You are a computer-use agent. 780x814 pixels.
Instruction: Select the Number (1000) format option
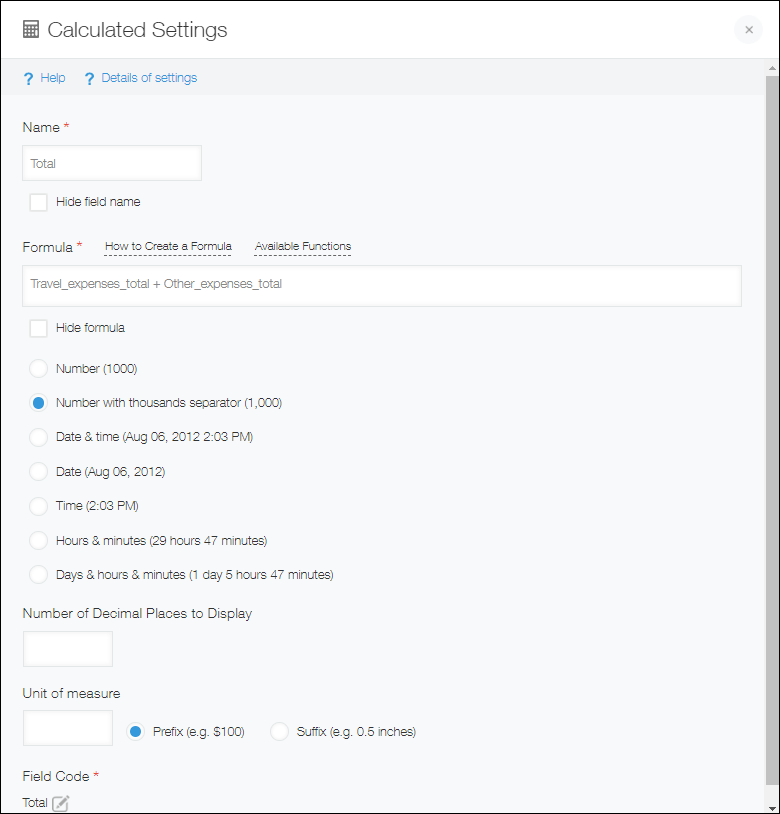(38, 368)
